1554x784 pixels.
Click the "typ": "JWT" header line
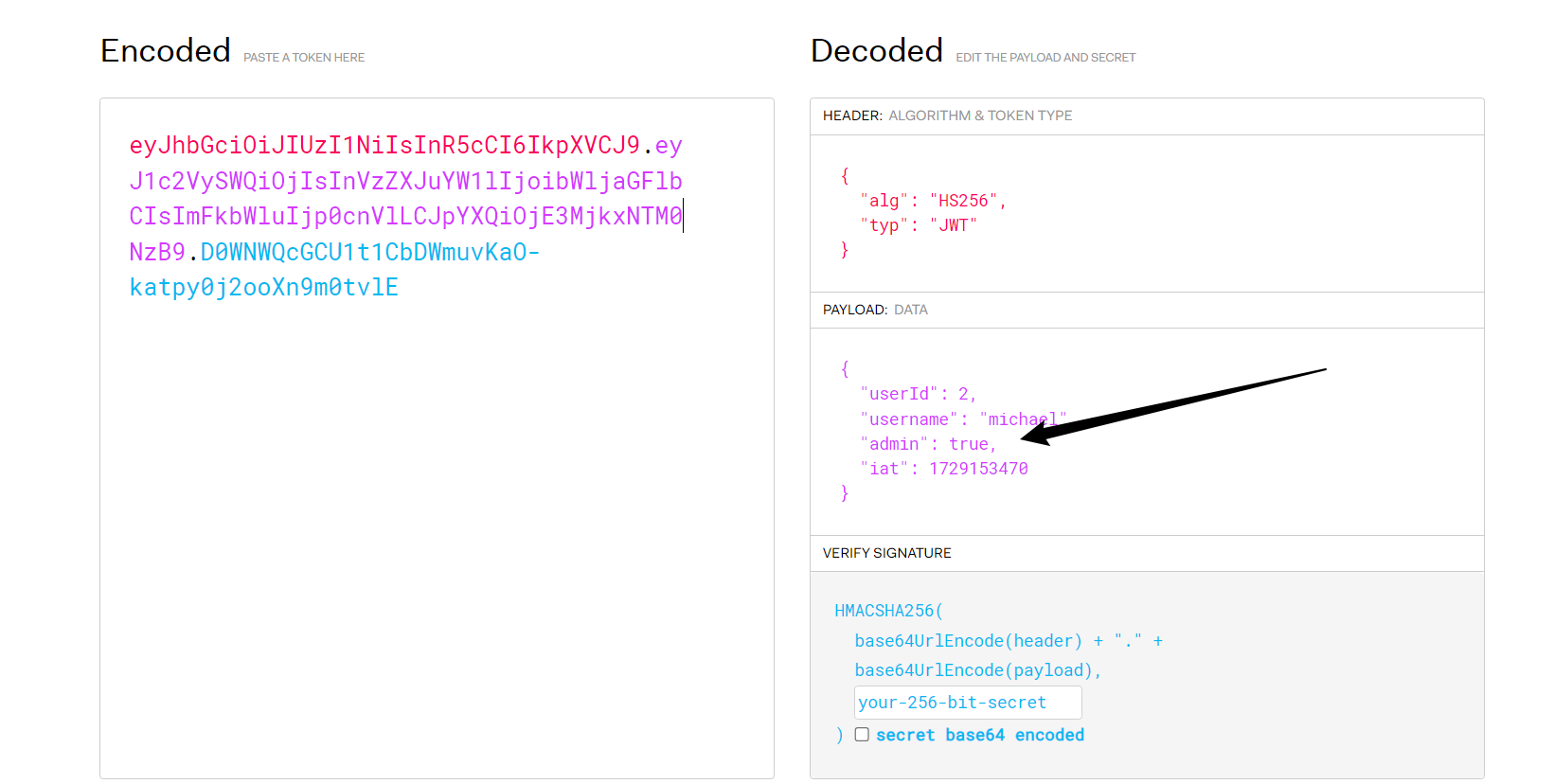tap(919, 225)
